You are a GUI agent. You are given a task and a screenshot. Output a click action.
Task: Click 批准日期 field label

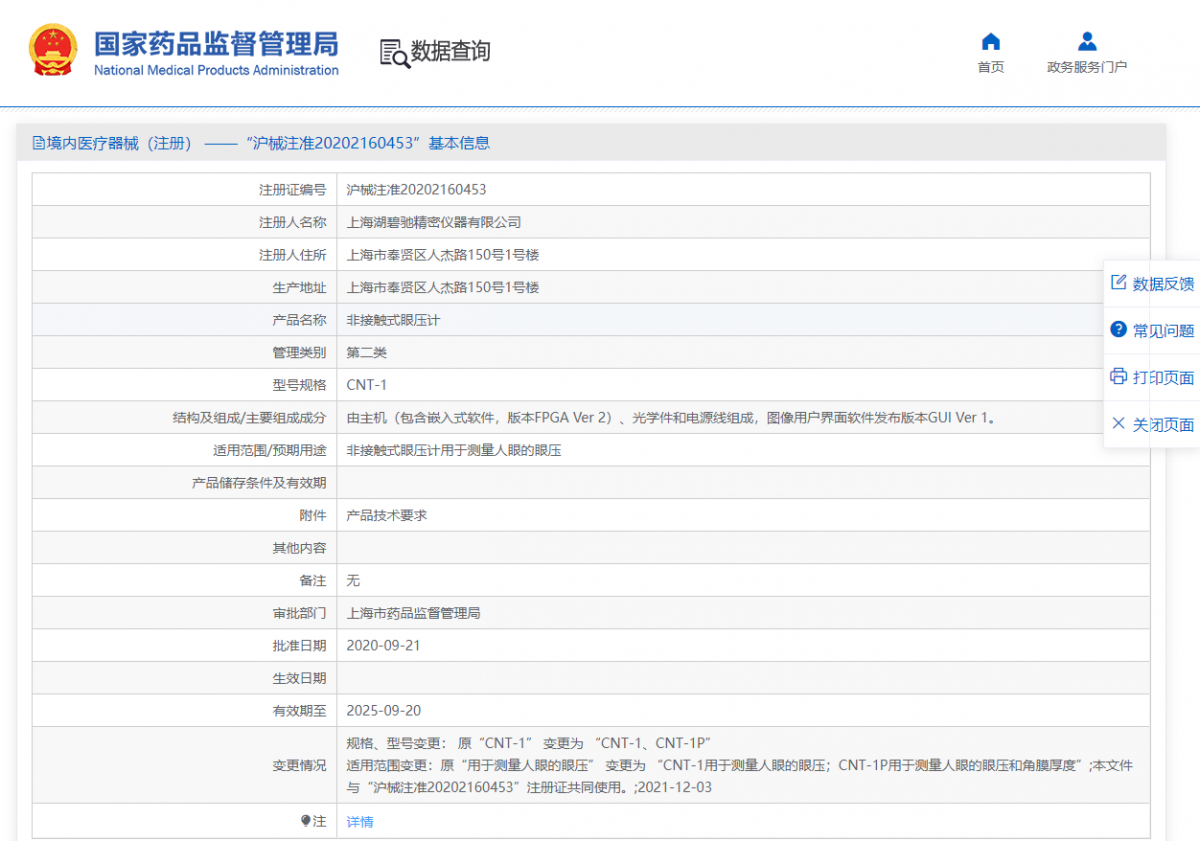click(299, 645)
